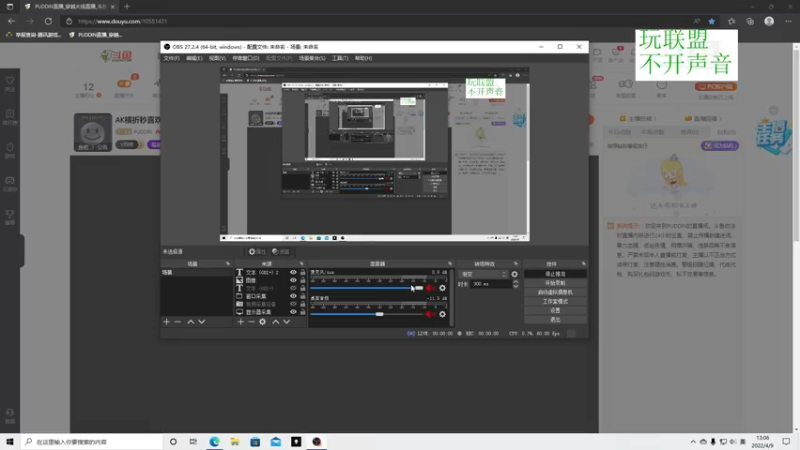Screen dimensions: 800x450
Task: Move selected source up in sources list
Action: (x=276, y=322)
